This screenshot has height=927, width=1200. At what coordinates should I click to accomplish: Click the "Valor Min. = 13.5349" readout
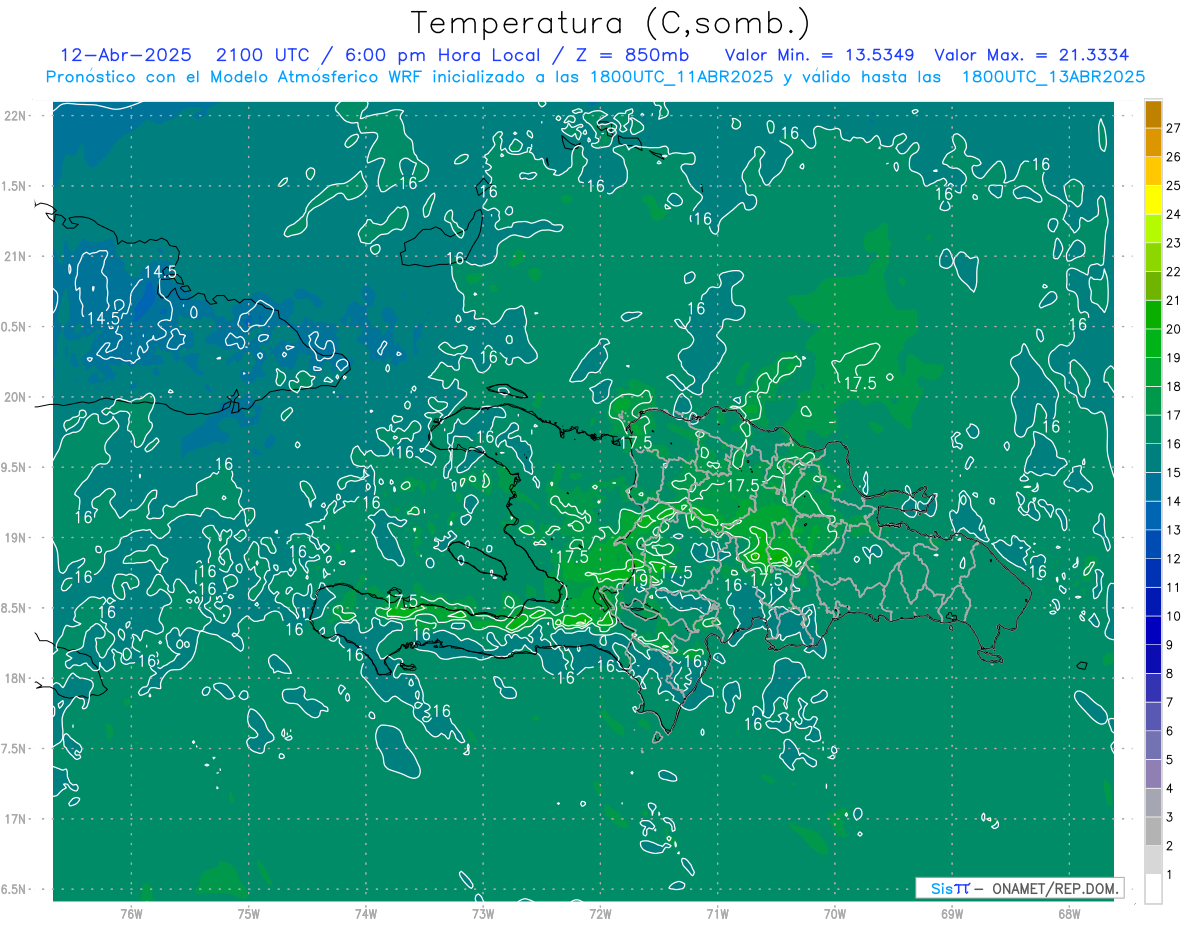click(821, 55)
